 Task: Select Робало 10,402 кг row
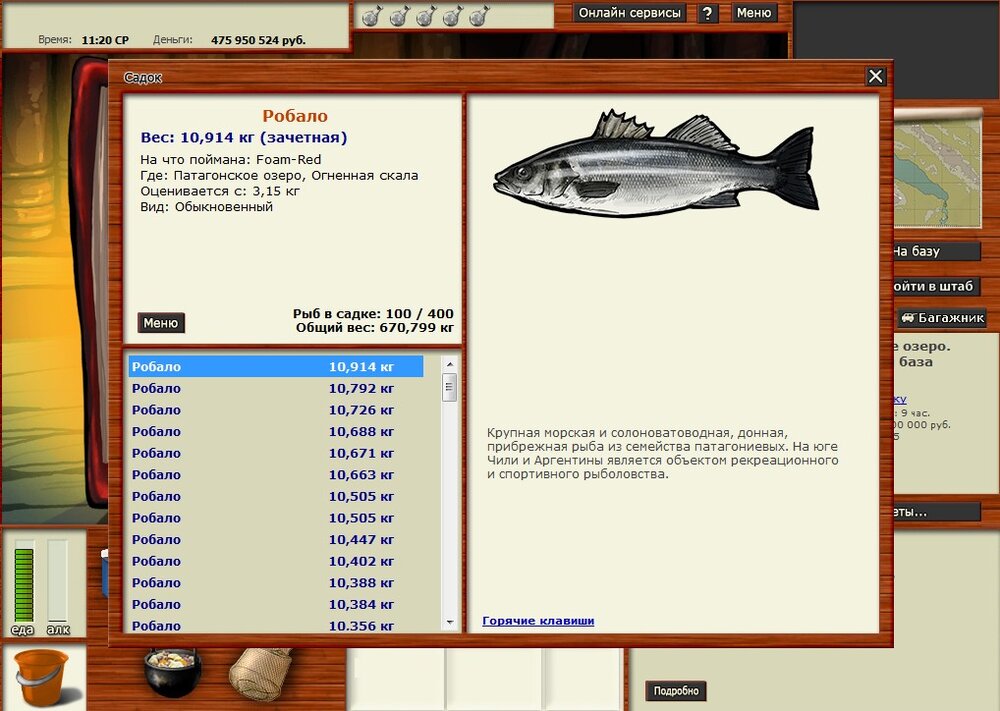tap(276, 561)
